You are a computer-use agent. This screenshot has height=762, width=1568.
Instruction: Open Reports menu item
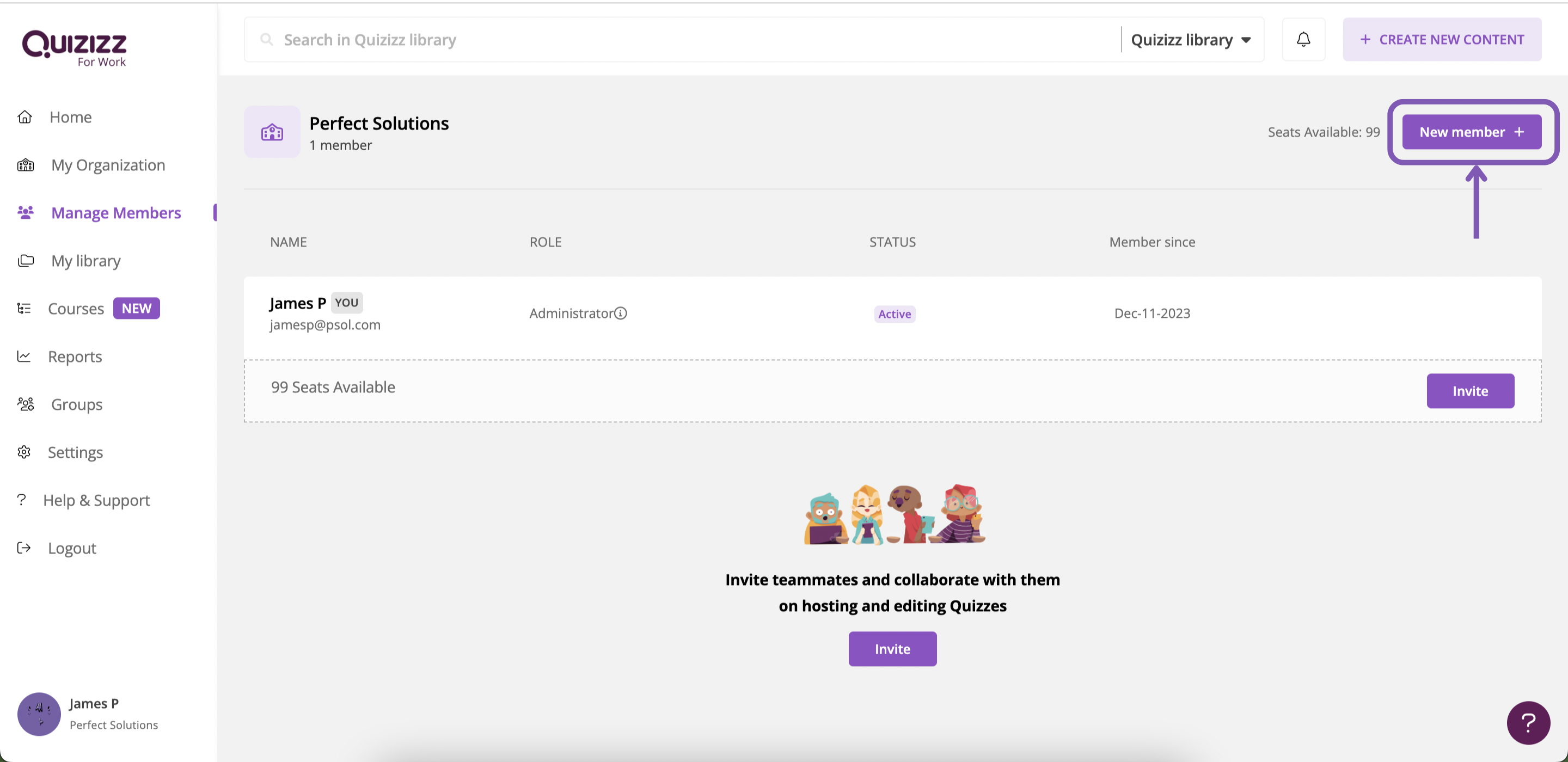(75, 356)
